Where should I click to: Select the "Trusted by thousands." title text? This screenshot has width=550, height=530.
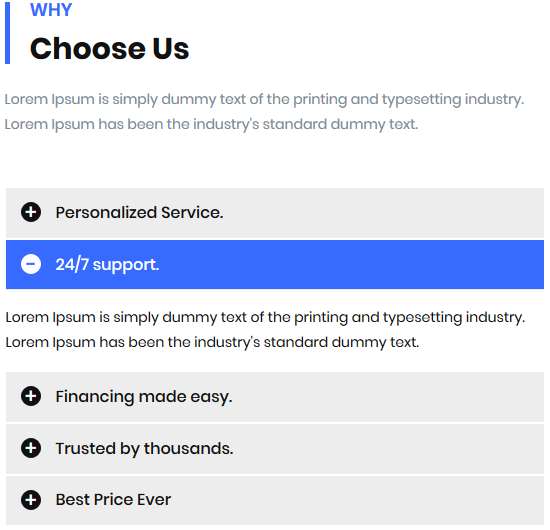click(144, 449)
